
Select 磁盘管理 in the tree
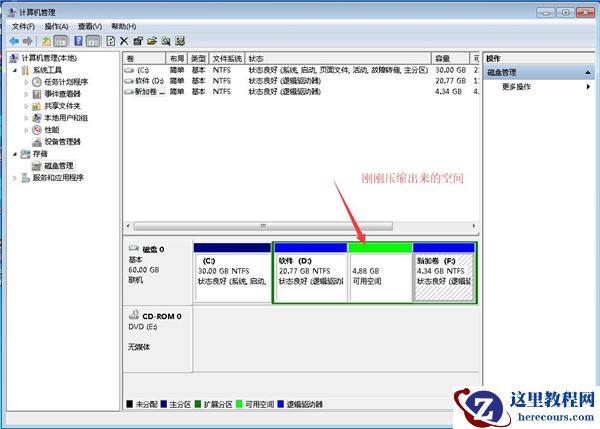[59, 166]
